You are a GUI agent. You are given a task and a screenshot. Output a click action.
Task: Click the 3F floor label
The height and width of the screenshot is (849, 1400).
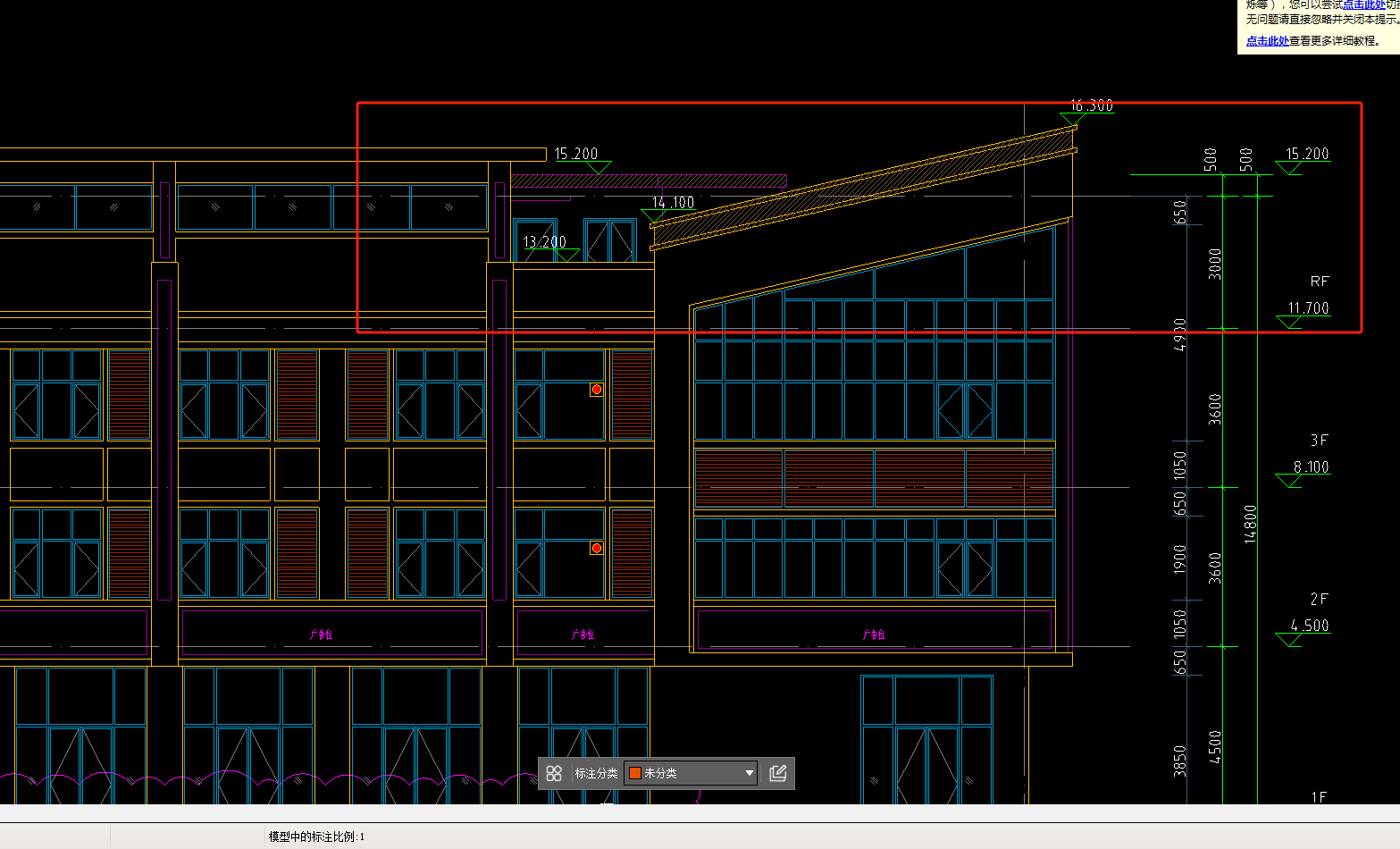(1320, 441)
